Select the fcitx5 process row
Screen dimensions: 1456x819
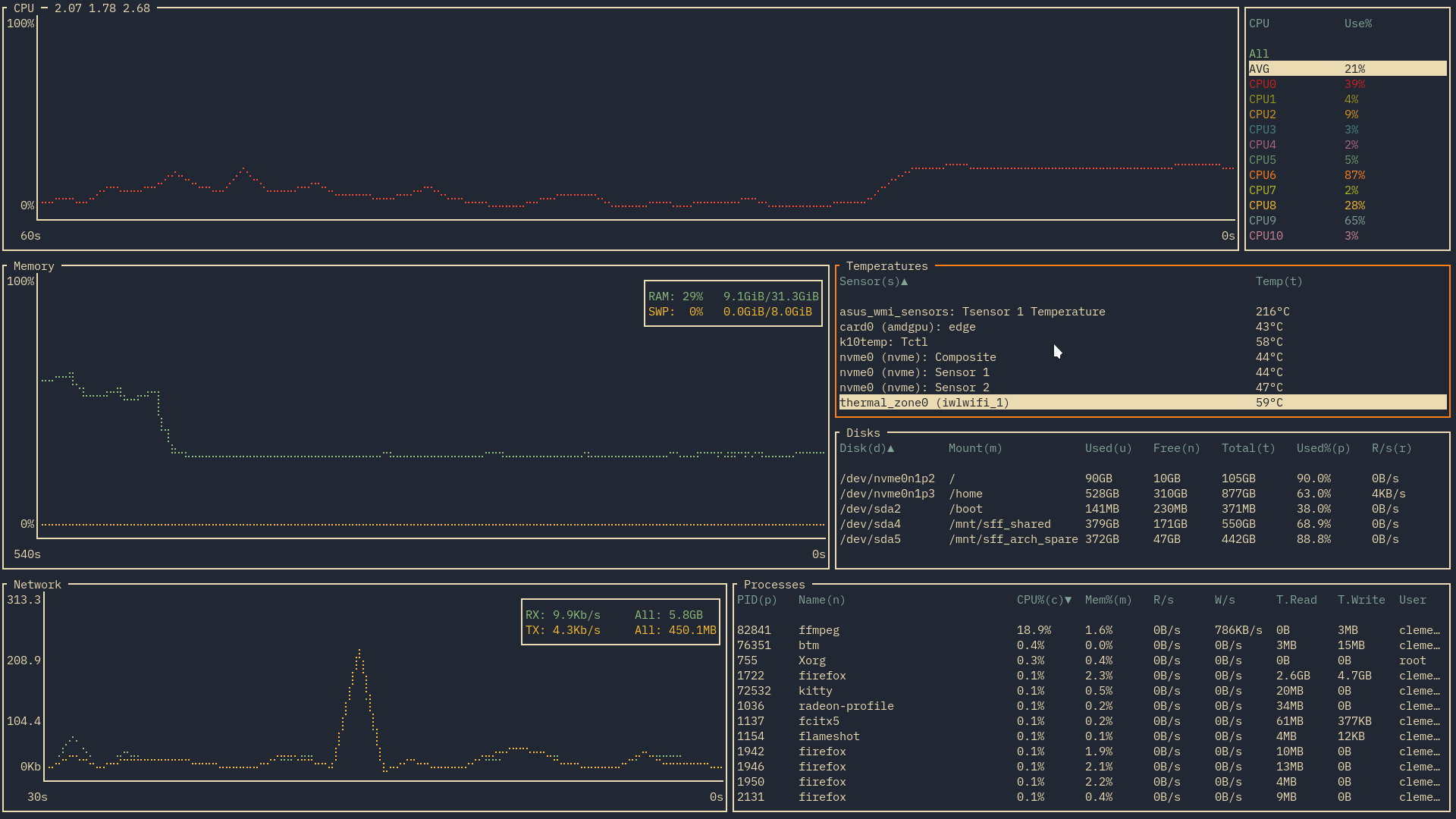[1091, 721]
